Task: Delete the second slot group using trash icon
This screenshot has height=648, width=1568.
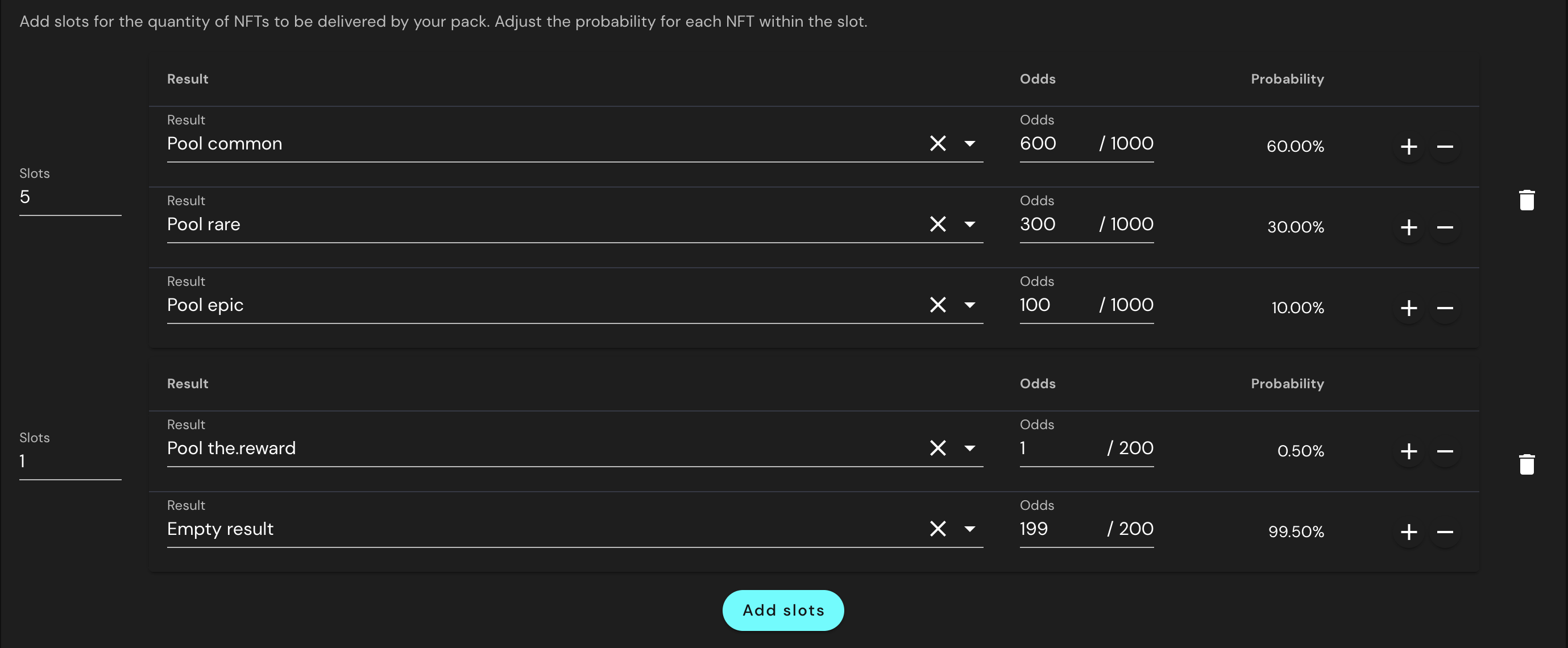Action: click(1527, 464)
